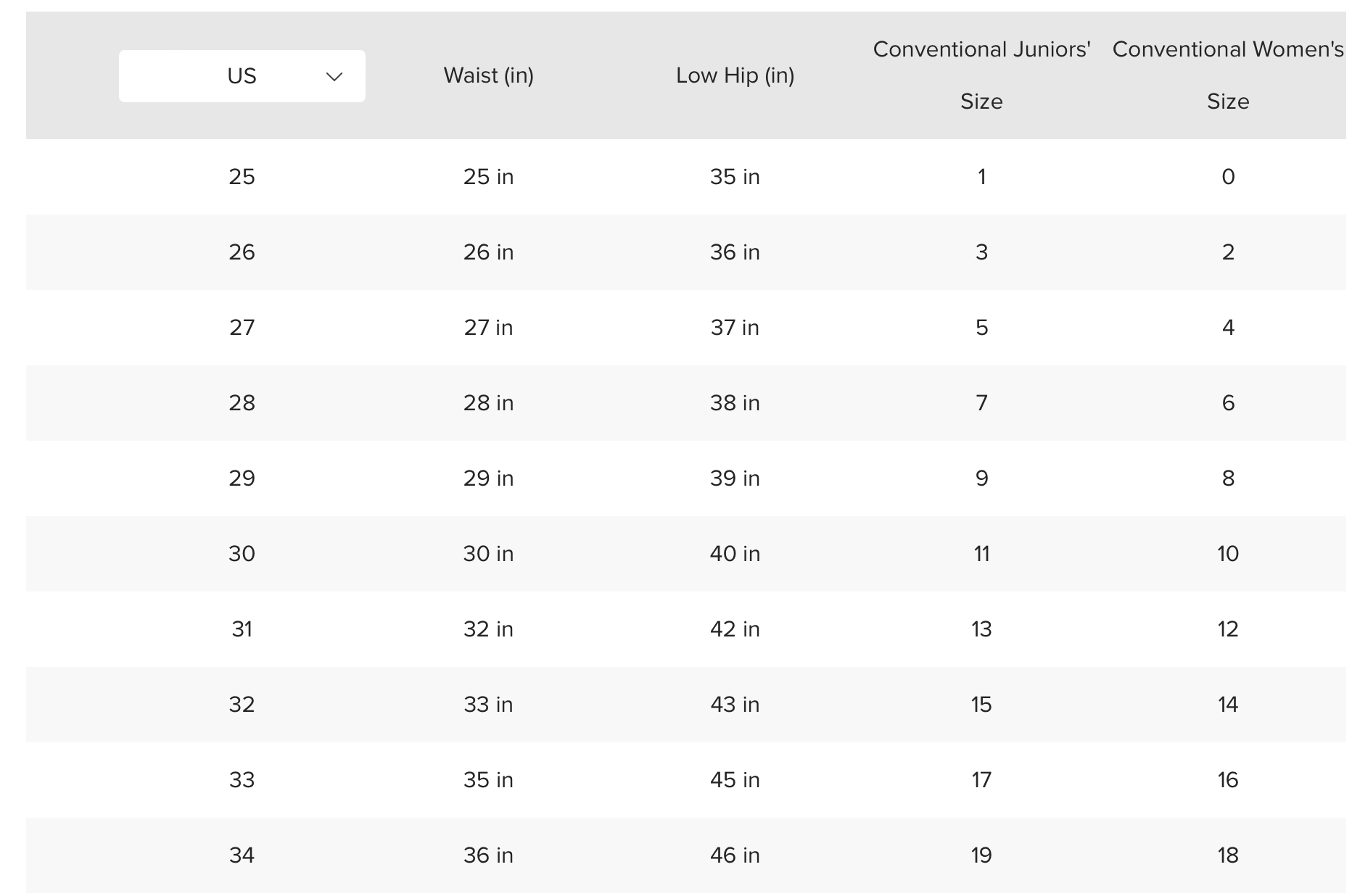This screenshot has width=1352, height=896.
Task: Click women's size 0 cell
Action: [1228, 177]
